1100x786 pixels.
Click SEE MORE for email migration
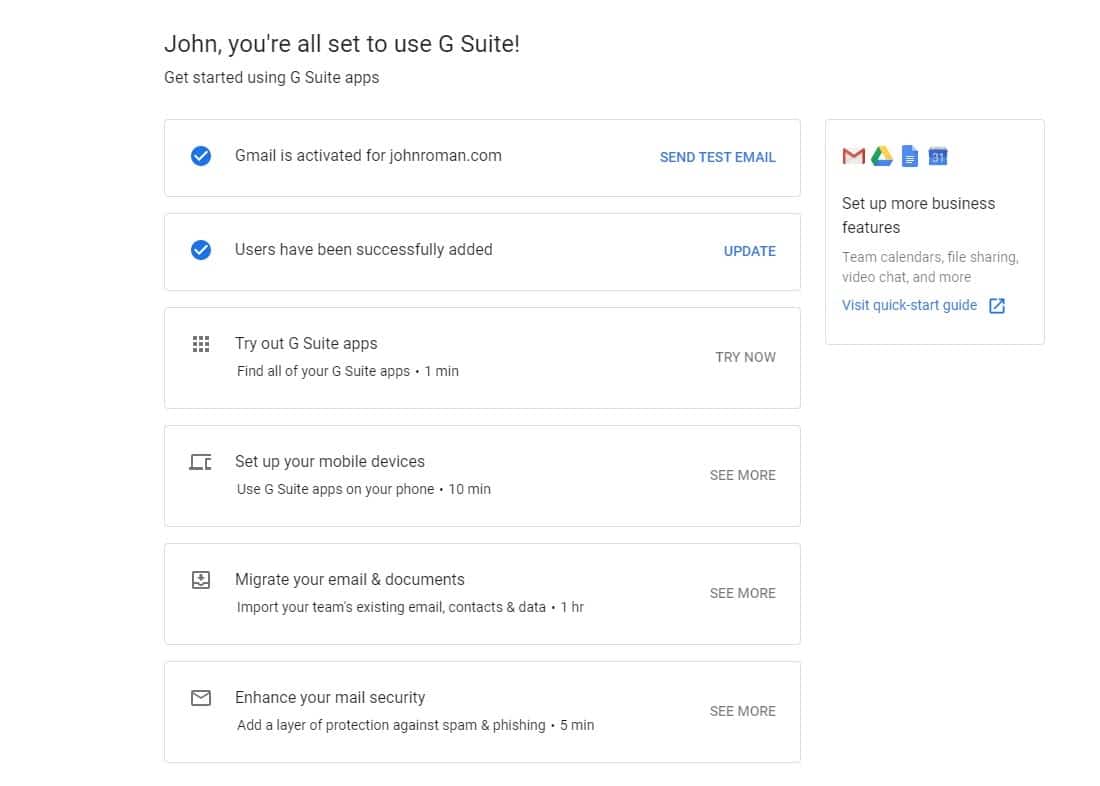[x=742, y=593]
